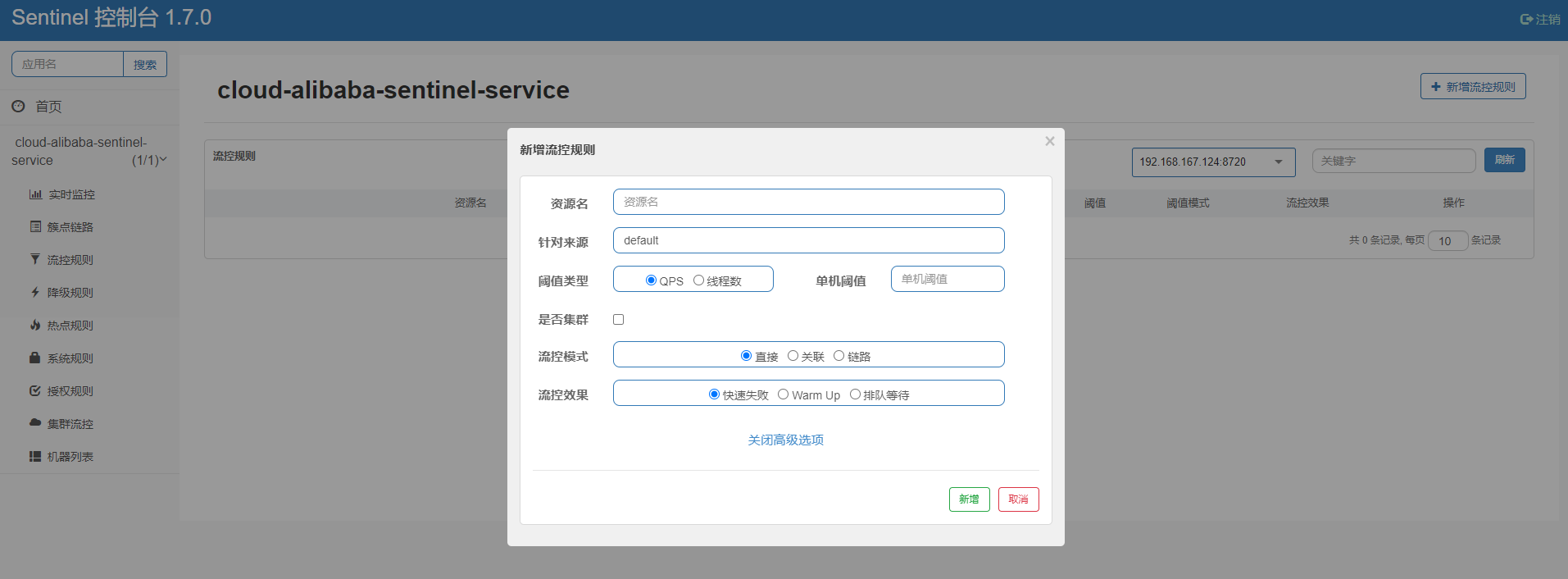Click the 系统规则 lock icon

click(35, 358)
